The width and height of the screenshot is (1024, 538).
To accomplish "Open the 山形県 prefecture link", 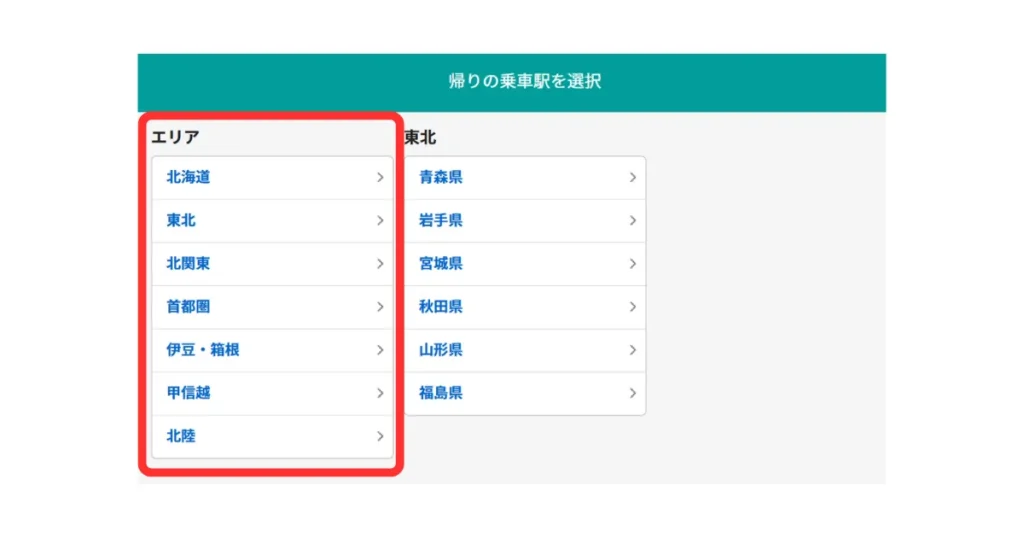I will coord(441,350).
